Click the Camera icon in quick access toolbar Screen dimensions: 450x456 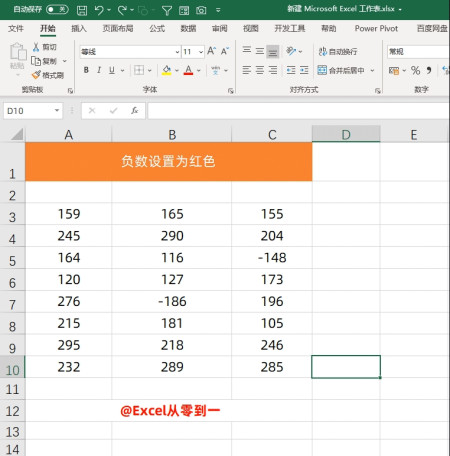point(201,10)
